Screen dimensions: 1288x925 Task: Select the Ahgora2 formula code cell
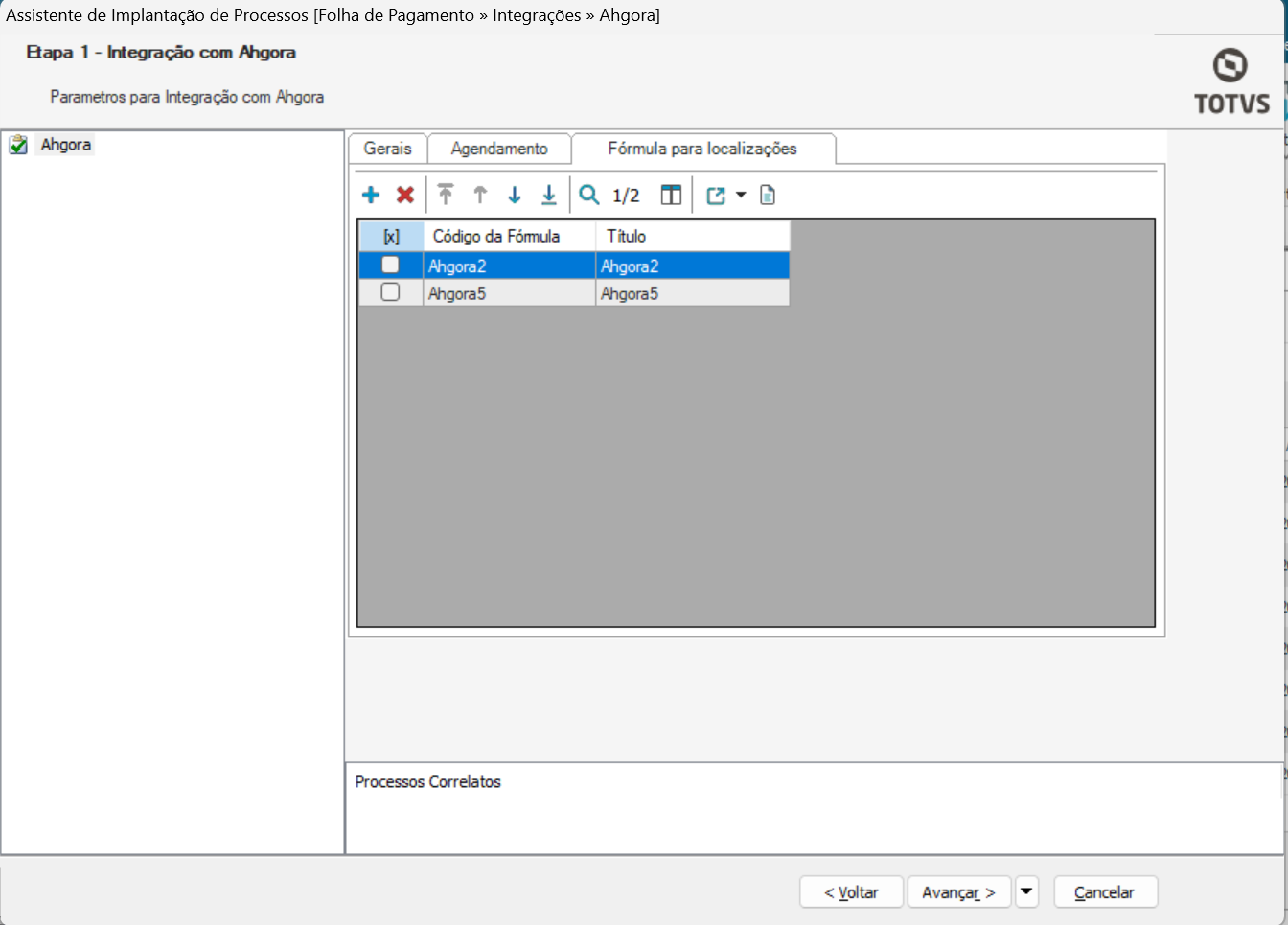(510, 266)
